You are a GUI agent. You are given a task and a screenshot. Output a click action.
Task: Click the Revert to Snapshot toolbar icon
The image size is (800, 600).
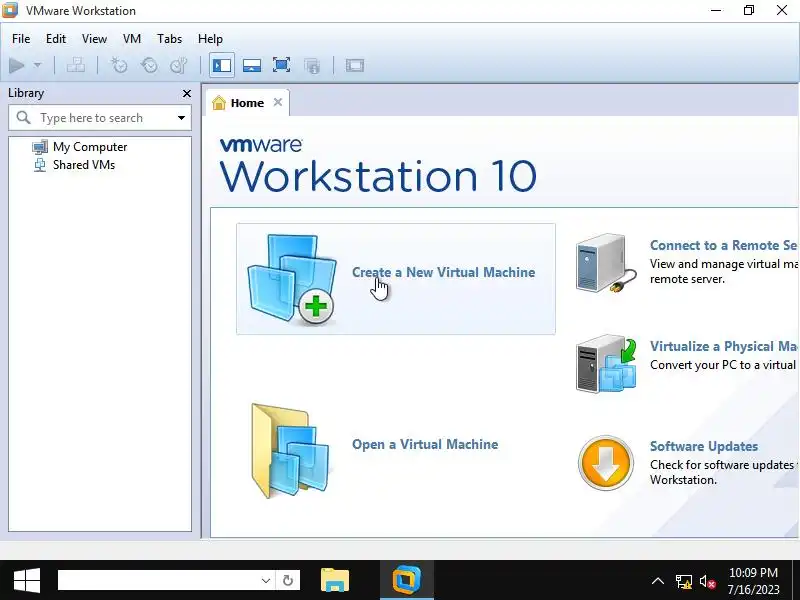(149, 65)
